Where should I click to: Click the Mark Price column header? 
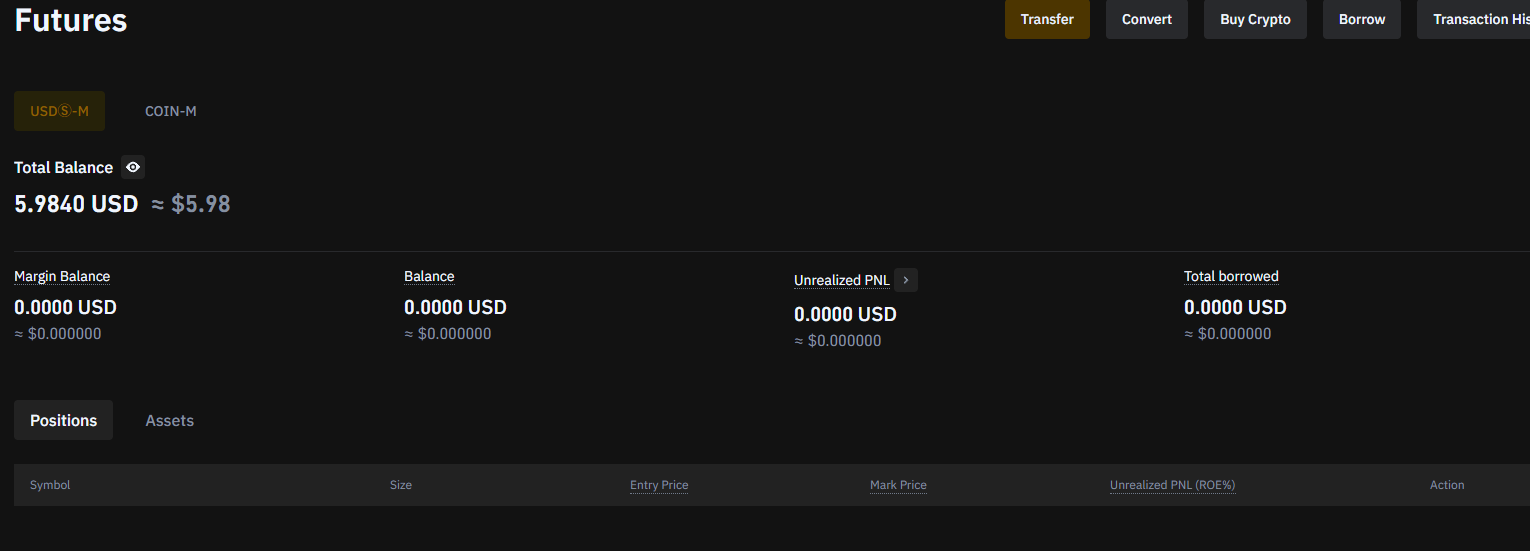pyautogui.click(x=898, y=485)
